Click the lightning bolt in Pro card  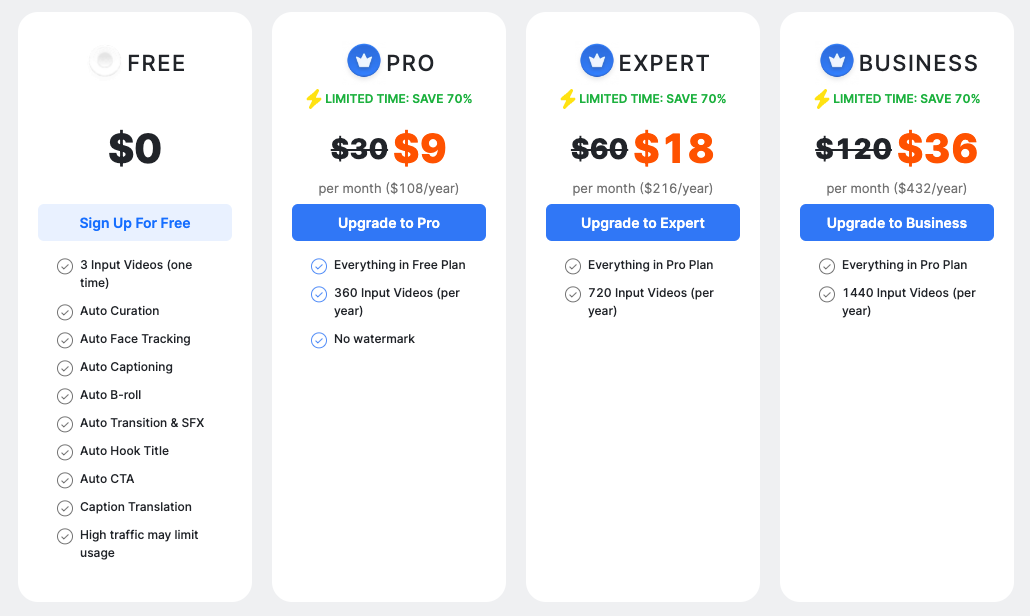(313, 99)
